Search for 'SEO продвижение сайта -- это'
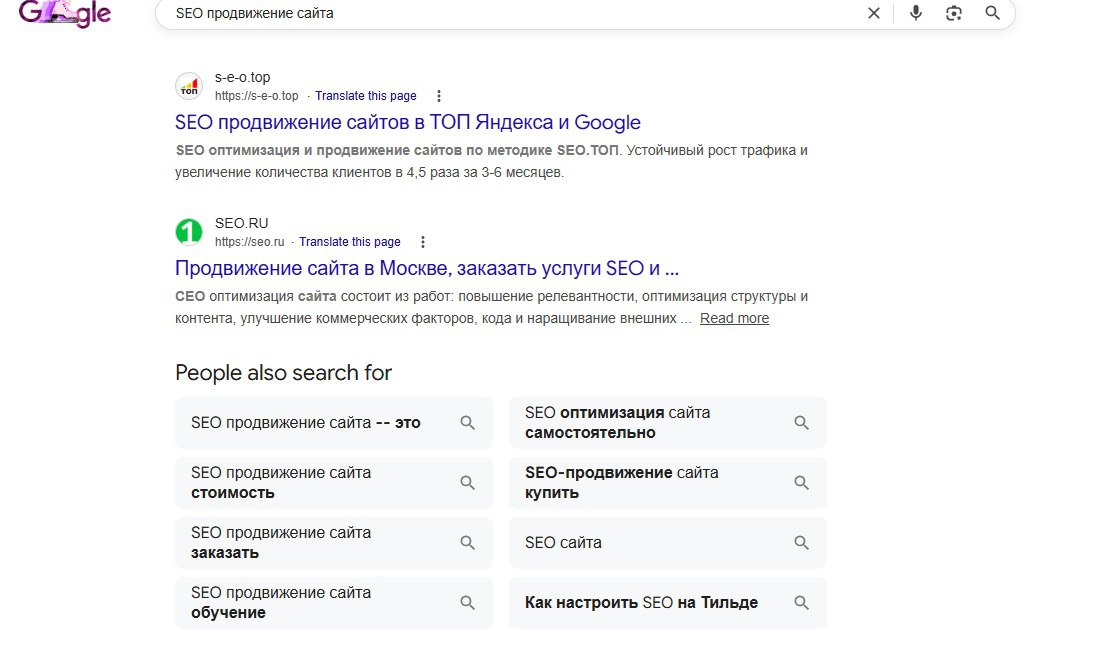 (334, 423)
